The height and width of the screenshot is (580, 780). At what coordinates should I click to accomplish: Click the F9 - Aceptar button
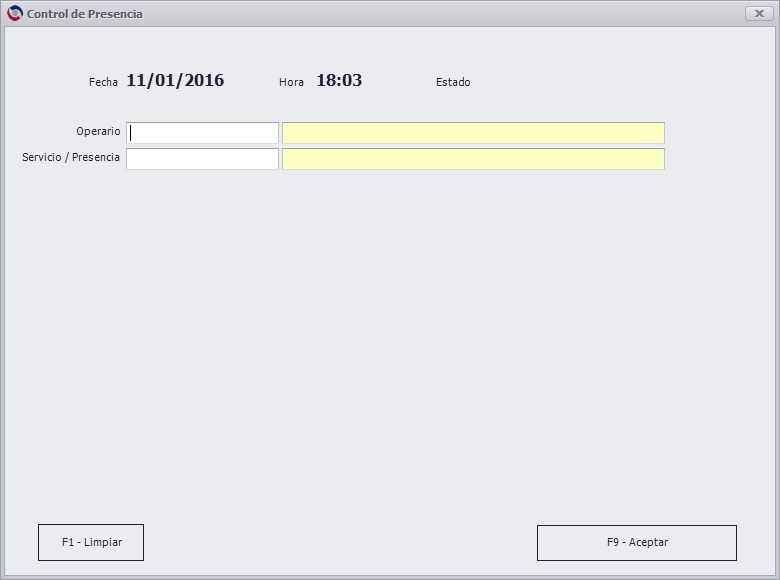(x=637, y=543)
